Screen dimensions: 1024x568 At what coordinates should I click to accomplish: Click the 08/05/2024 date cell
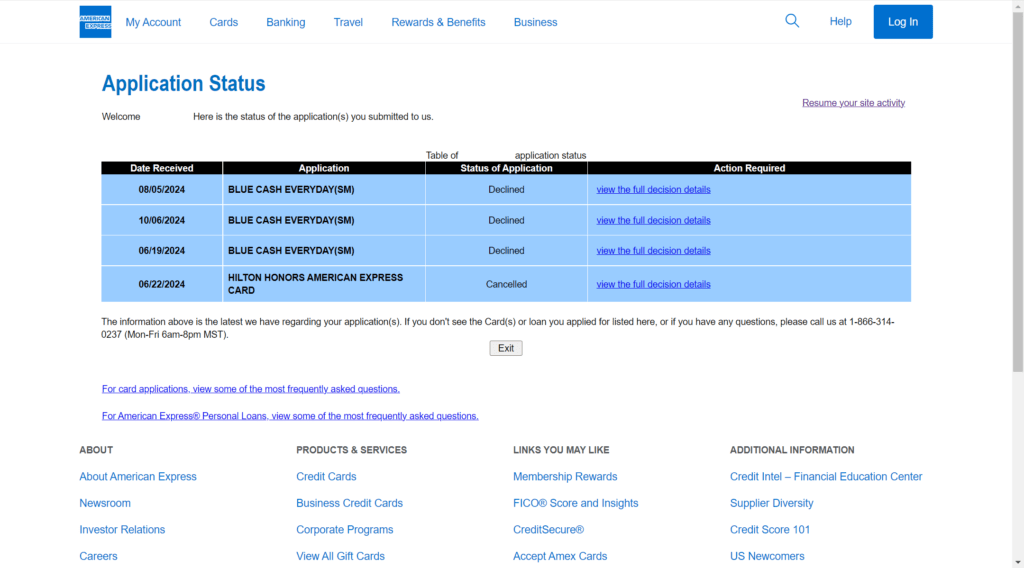(x=162, y=190)
